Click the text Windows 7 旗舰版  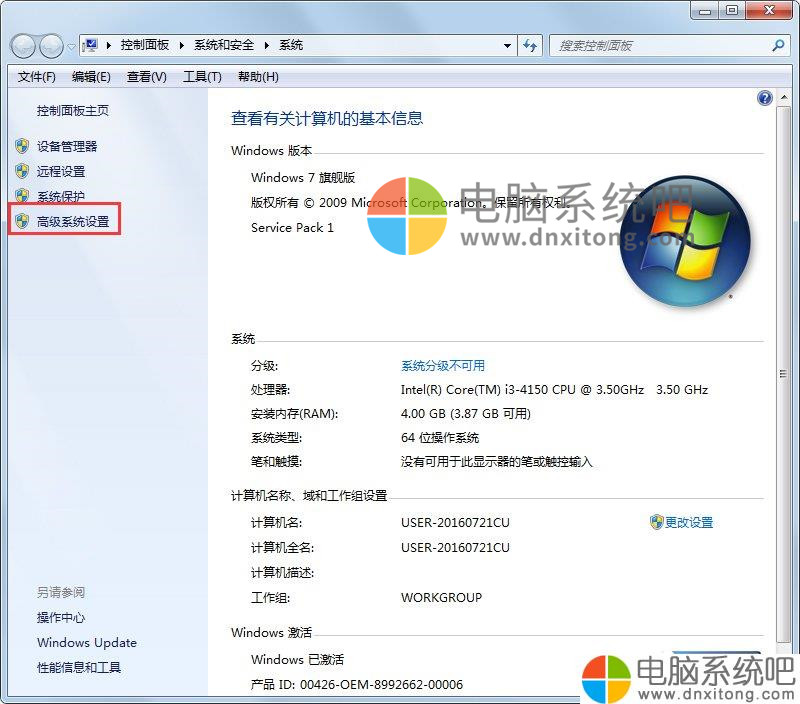(x=303, y=178)
